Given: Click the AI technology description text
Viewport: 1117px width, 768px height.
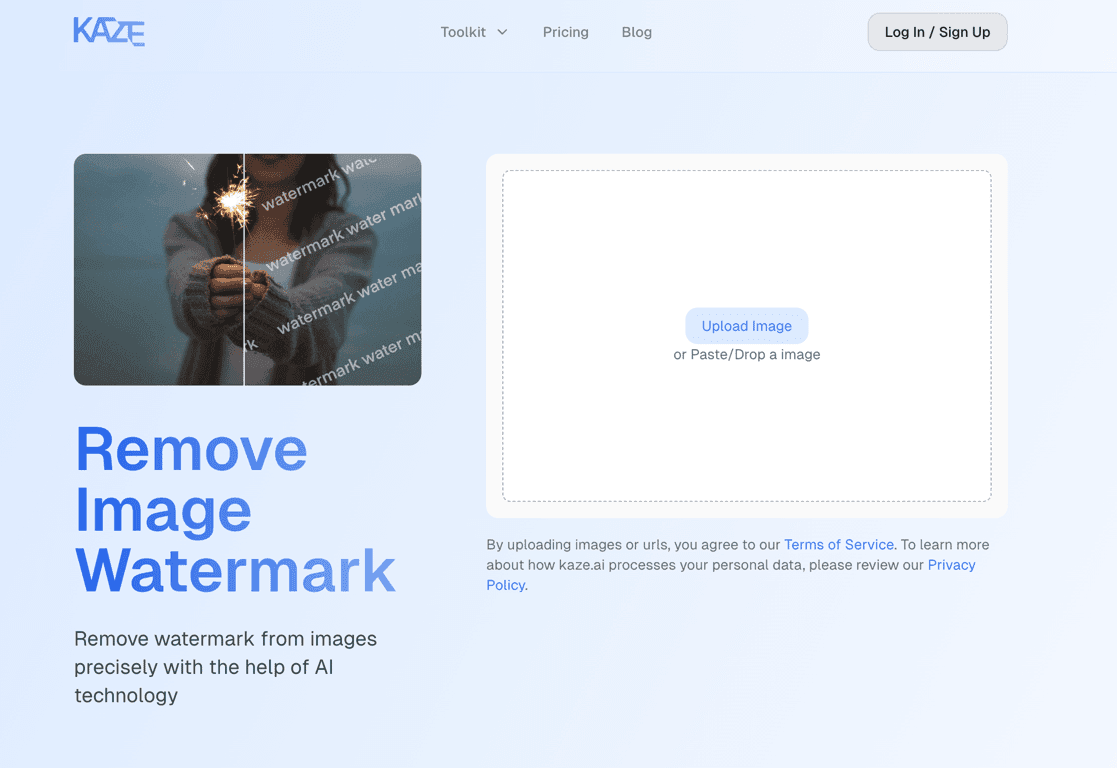Looking at the screenshot, I should 225,667.
